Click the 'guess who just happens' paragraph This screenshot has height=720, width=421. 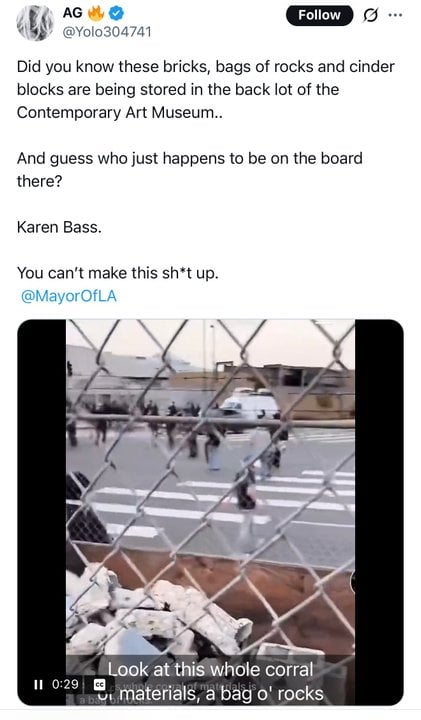(190, 170)
